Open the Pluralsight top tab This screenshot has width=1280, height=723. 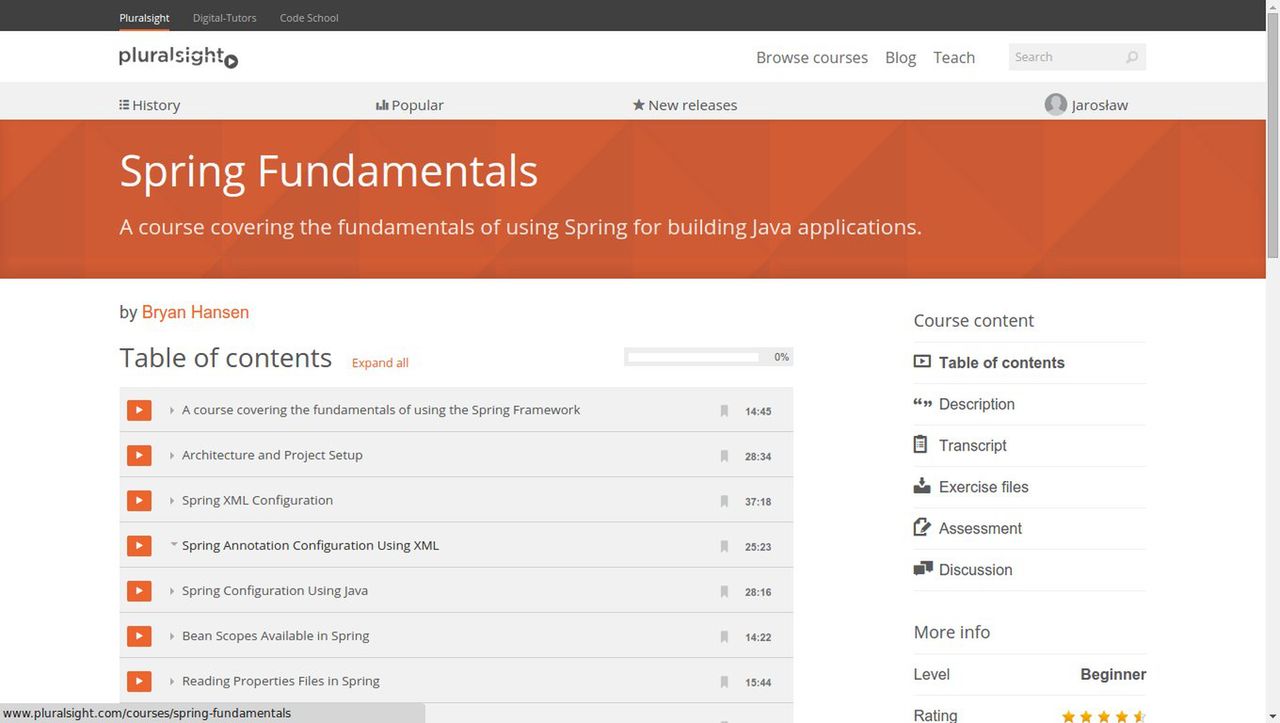pyautogui.click(x=144, y=17)
